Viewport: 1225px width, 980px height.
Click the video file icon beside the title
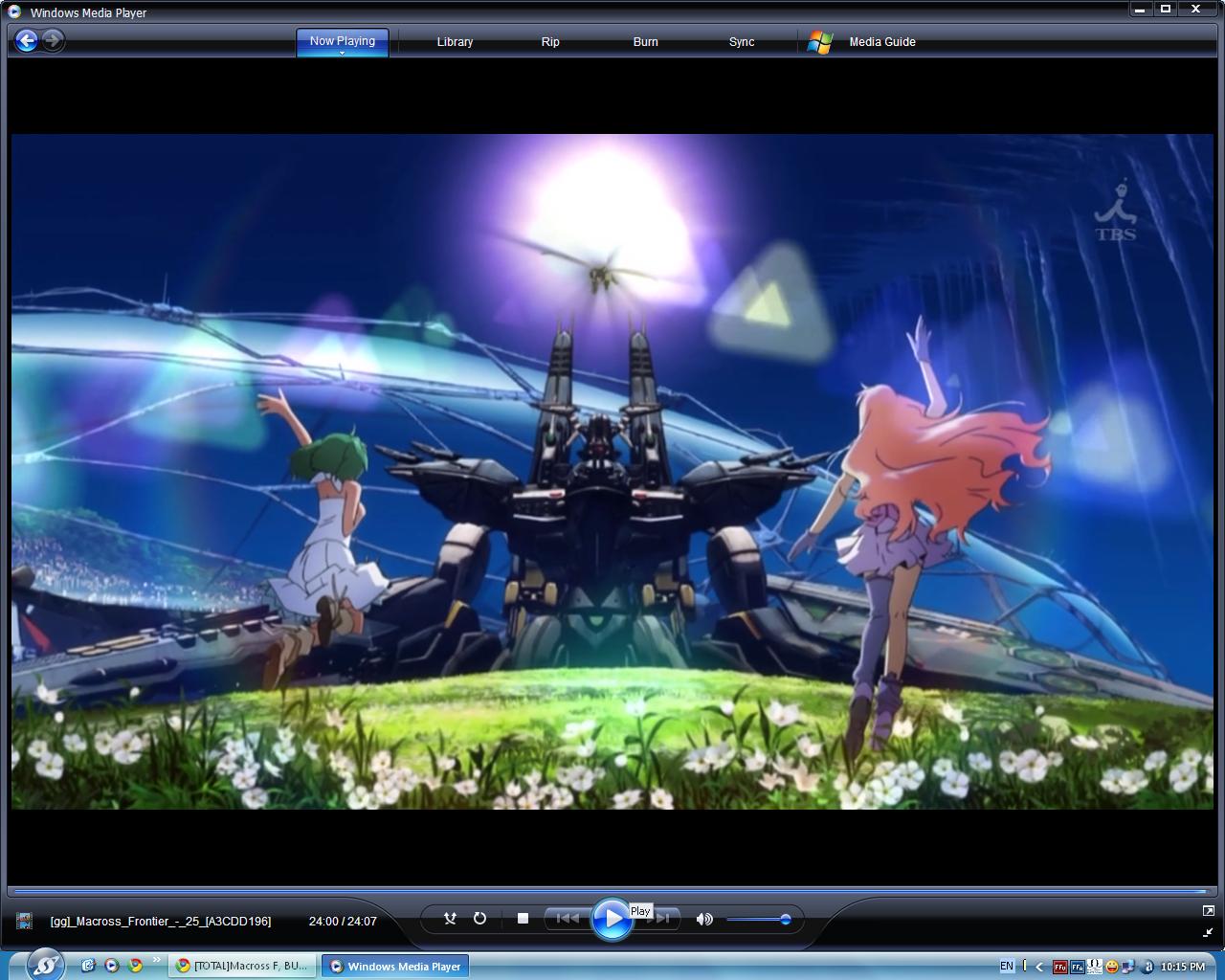[x=24, y=922]
